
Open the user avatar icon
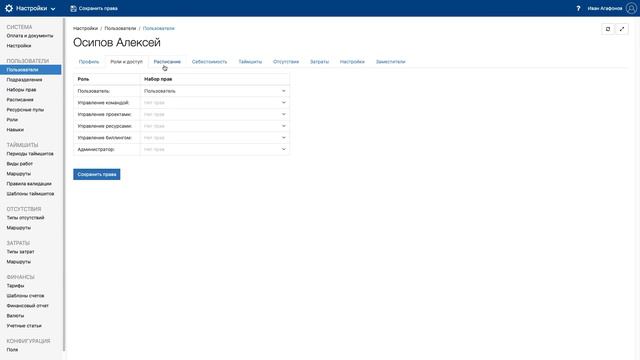[x=631, y=8]
